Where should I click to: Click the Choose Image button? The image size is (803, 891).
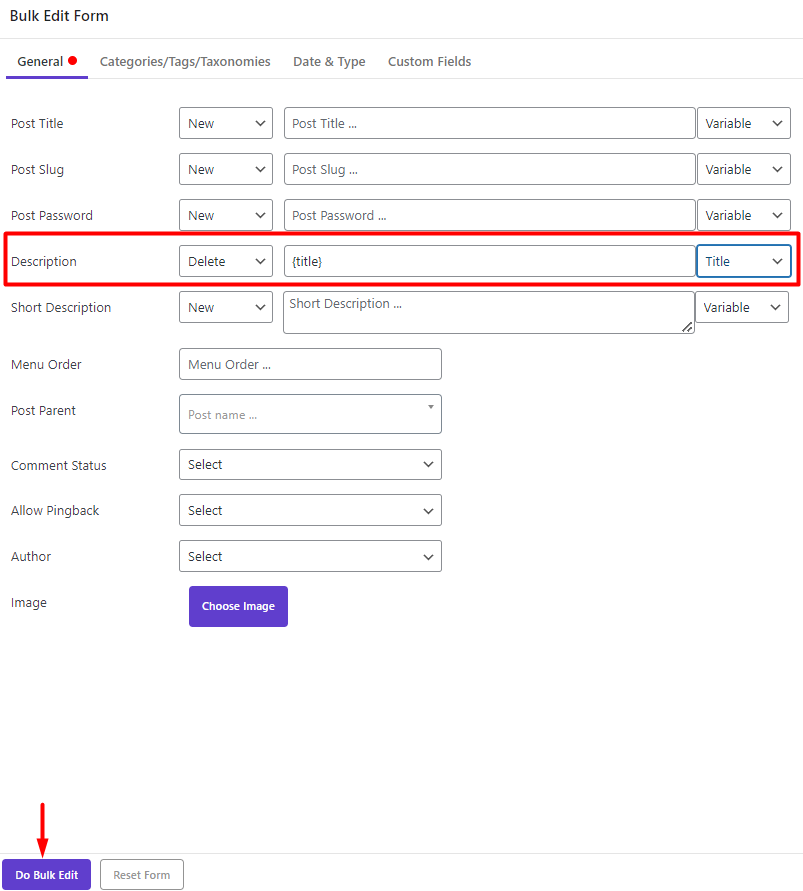coord(238,606)
